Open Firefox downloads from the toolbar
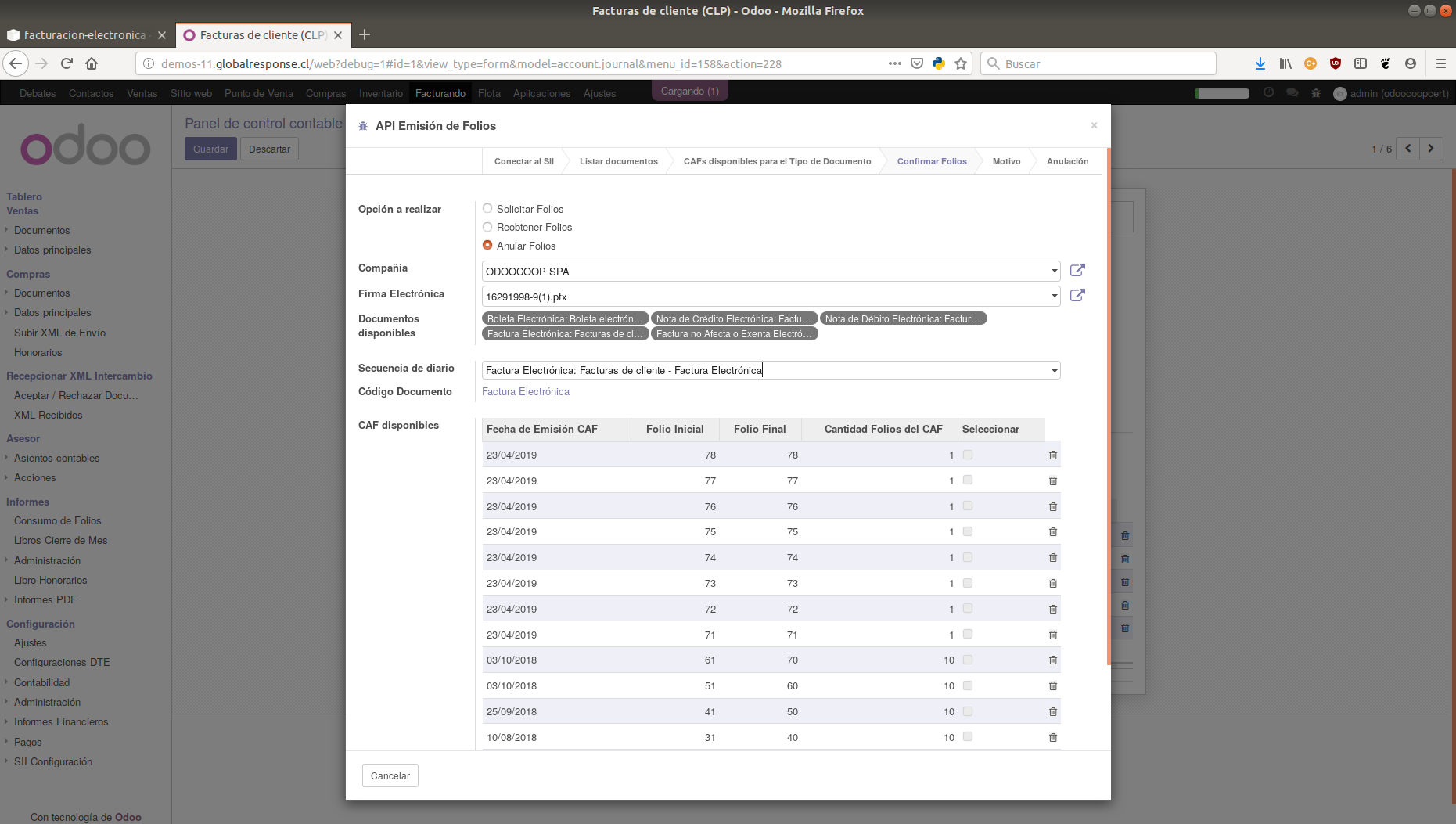Screen dimensions: 1456x824 pos(1260,63)
